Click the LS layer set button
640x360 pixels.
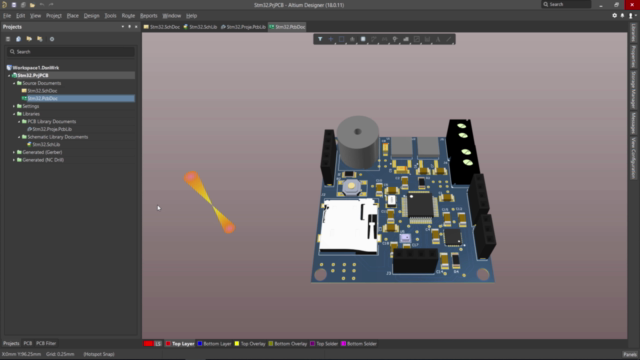[x=158, y=344]
